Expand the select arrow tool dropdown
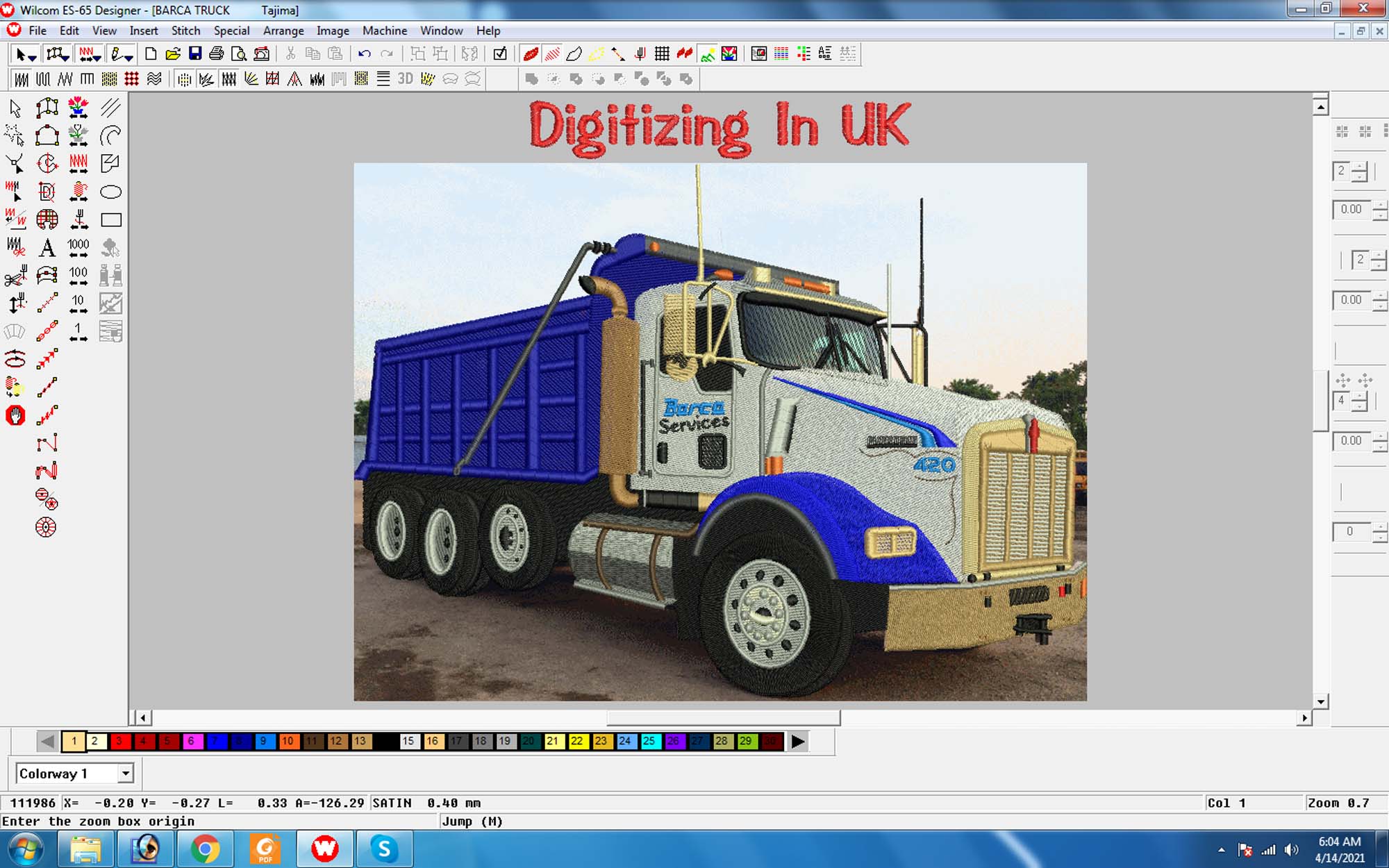Screen dimensions: 1389x868 tap(32, 57)
